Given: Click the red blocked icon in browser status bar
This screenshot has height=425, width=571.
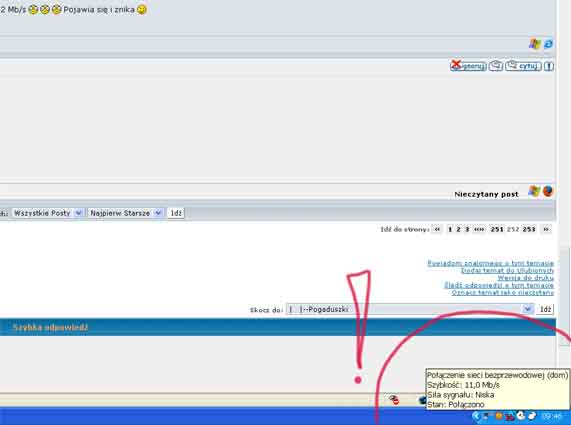Looking at the screenshot, I should [394, 400].
